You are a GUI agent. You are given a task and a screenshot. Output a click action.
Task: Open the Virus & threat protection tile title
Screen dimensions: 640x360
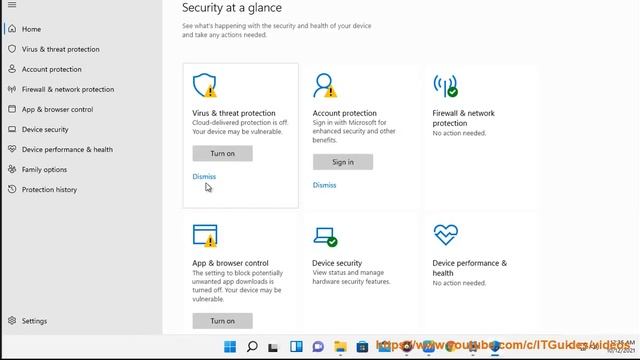pos(234,113)
